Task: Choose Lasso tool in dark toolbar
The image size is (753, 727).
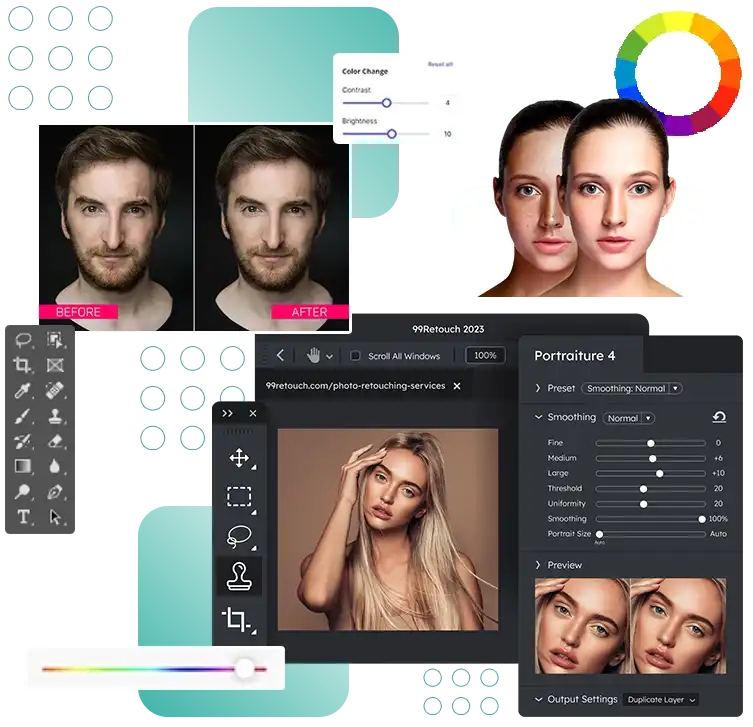Action: coord(239,536)
